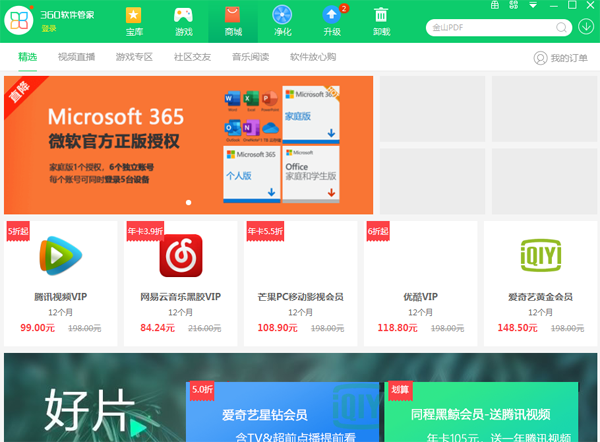Switch to the 精选 tab

coord(28,57)
